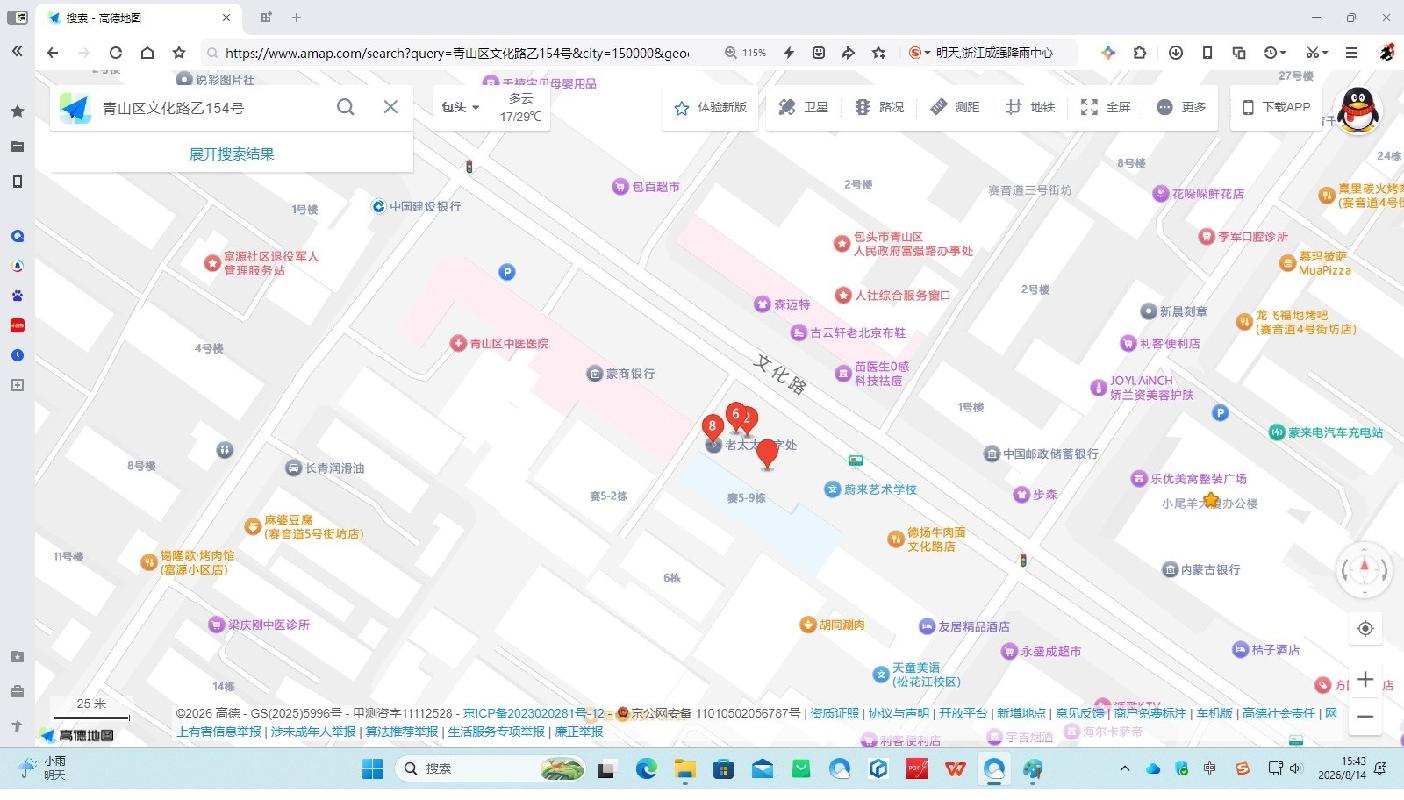The height and width of the screenshot is (800, 1404).
Task: Open browser extensions puzzle icon
Action: [x=1140, y=53]
